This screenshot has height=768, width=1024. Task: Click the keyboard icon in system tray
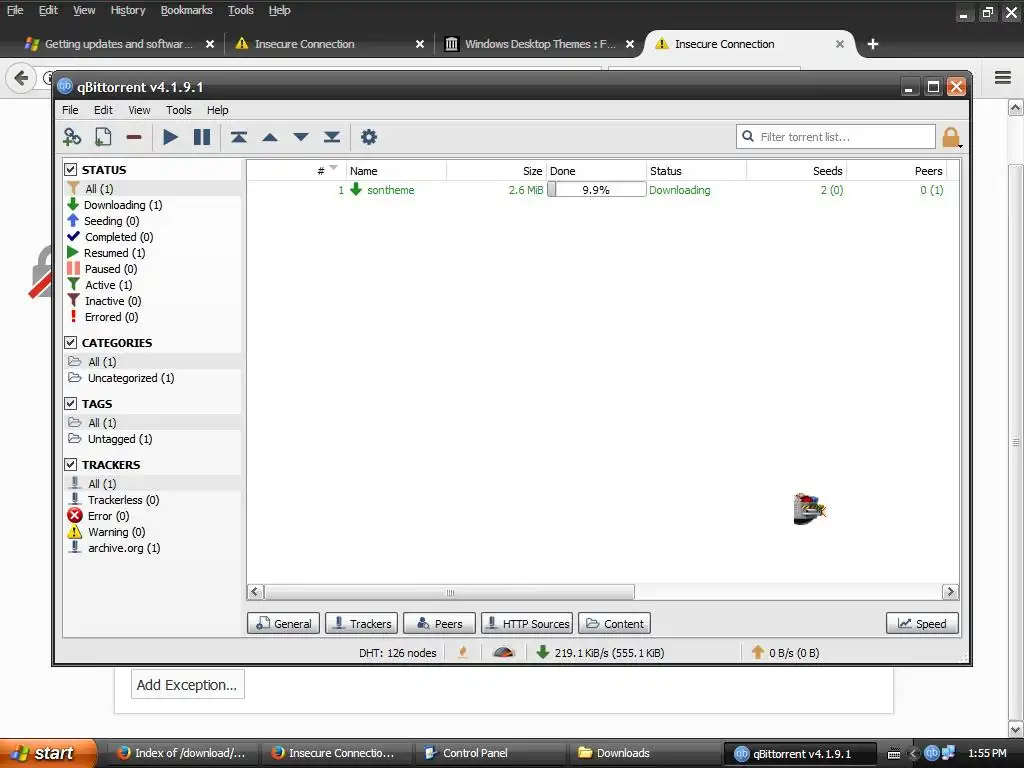click(x=894, y=754)
